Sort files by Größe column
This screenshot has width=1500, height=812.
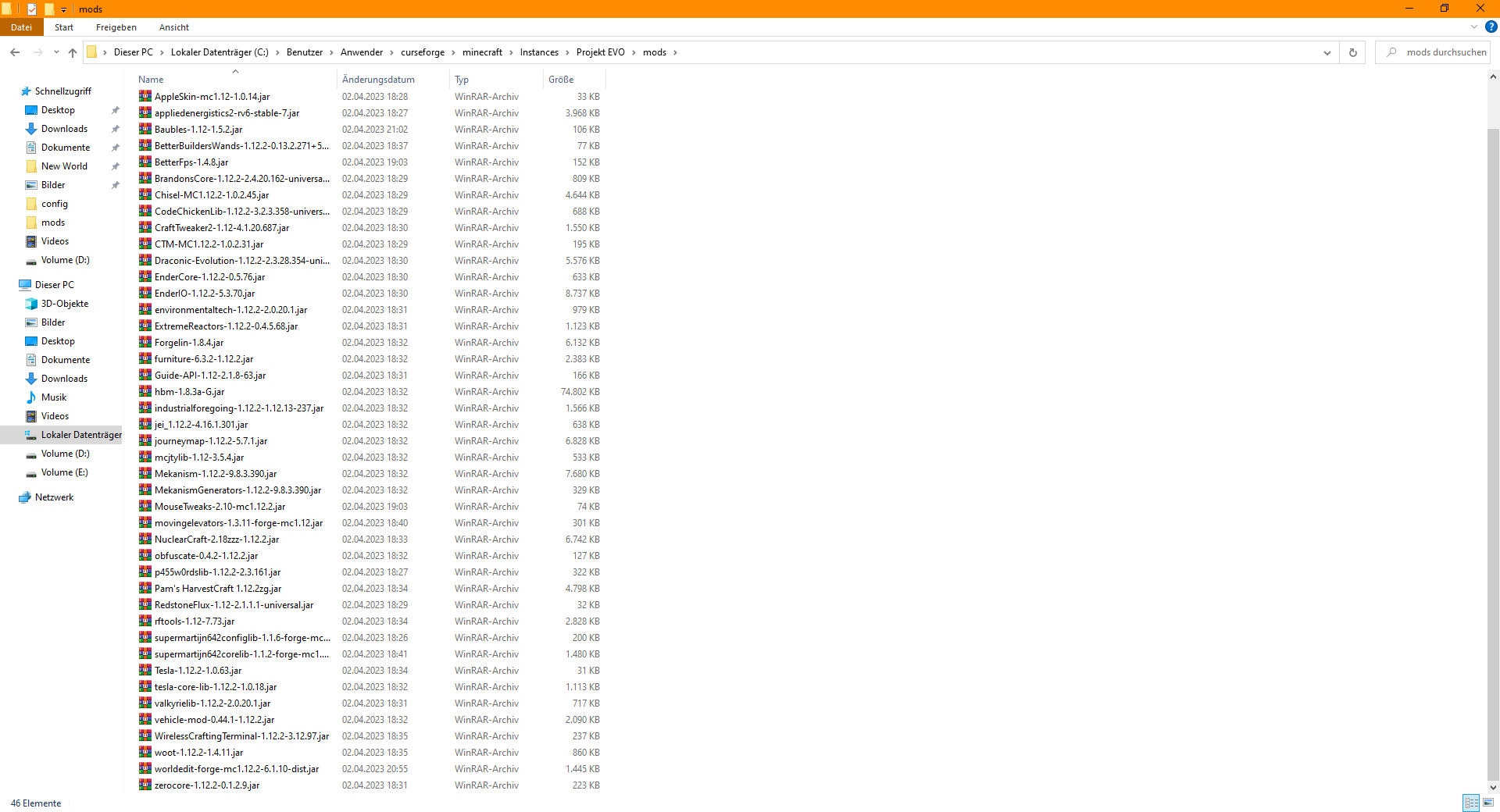[x=561, y=80]
